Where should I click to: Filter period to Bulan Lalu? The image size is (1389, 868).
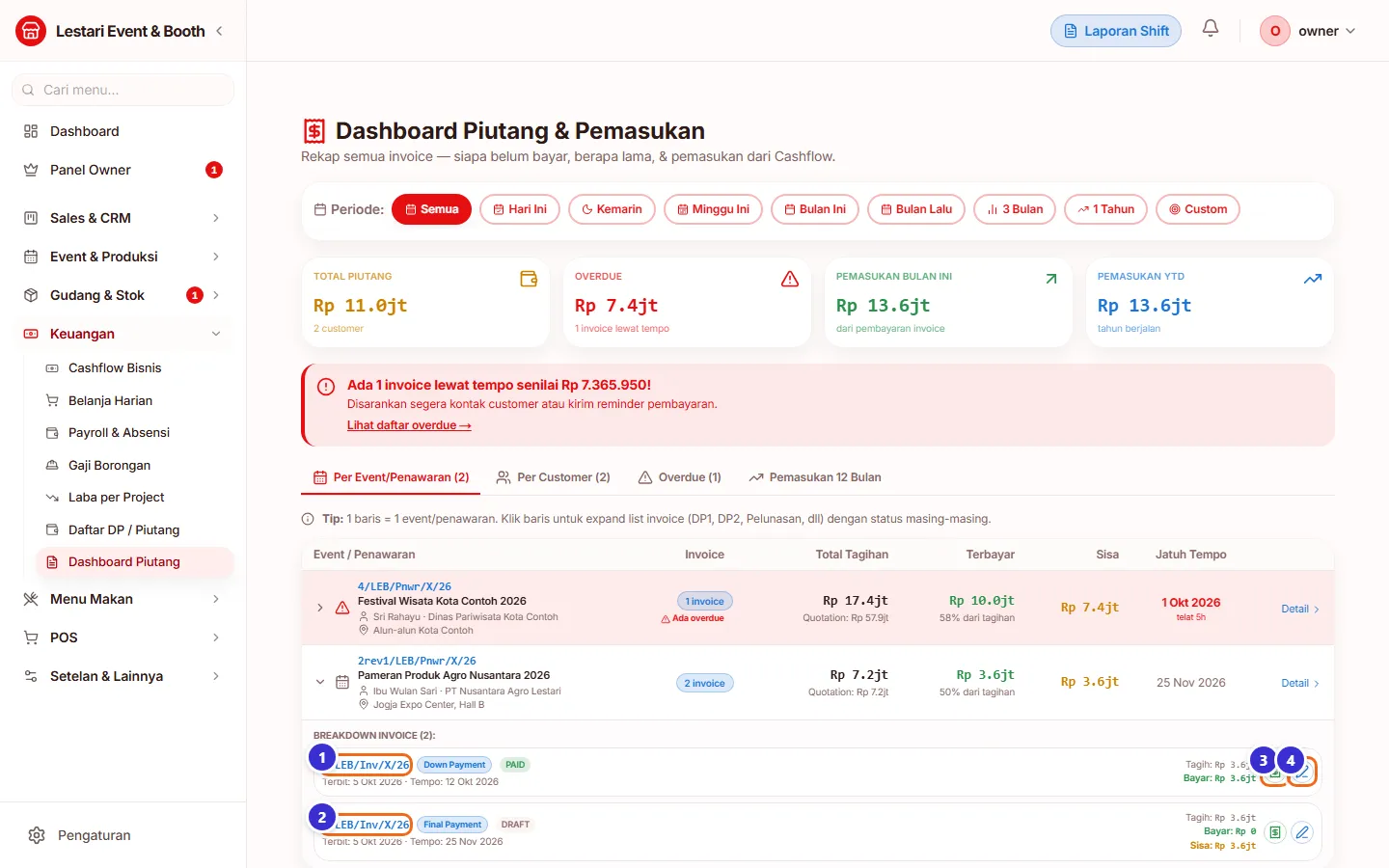(x=916, y=209)
